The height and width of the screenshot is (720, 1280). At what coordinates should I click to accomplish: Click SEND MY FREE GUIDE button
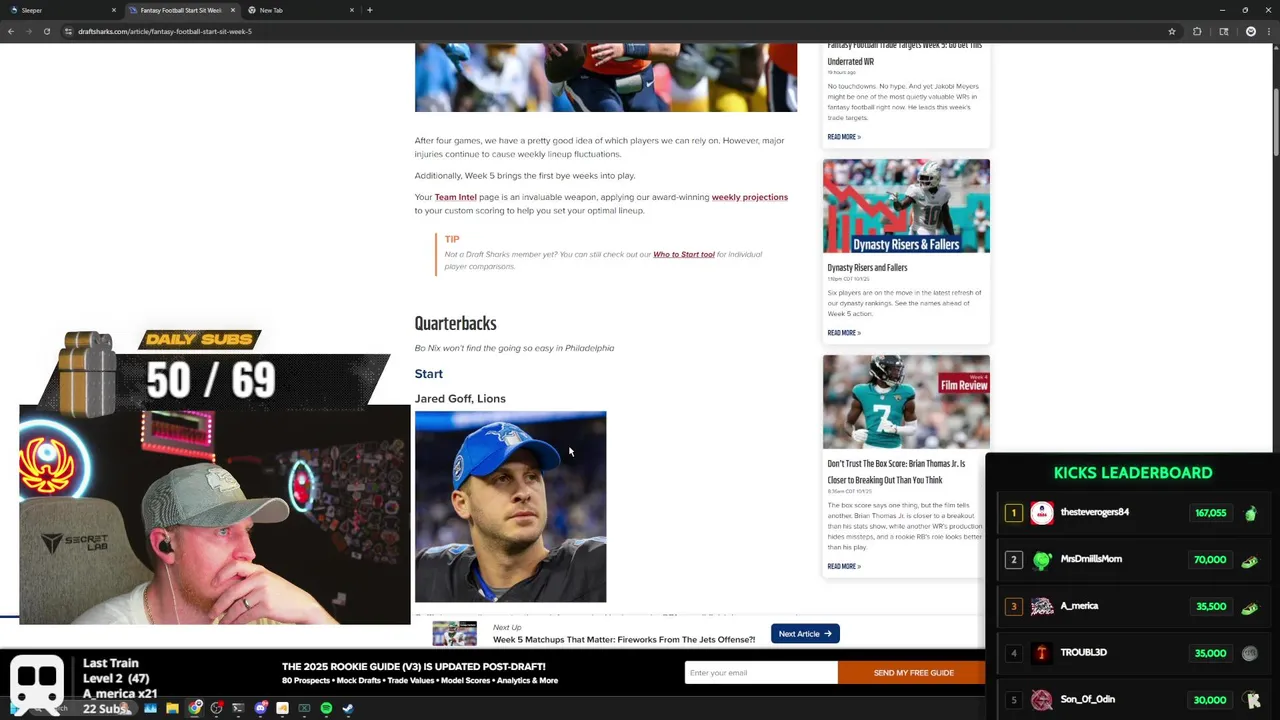(913, 673)
